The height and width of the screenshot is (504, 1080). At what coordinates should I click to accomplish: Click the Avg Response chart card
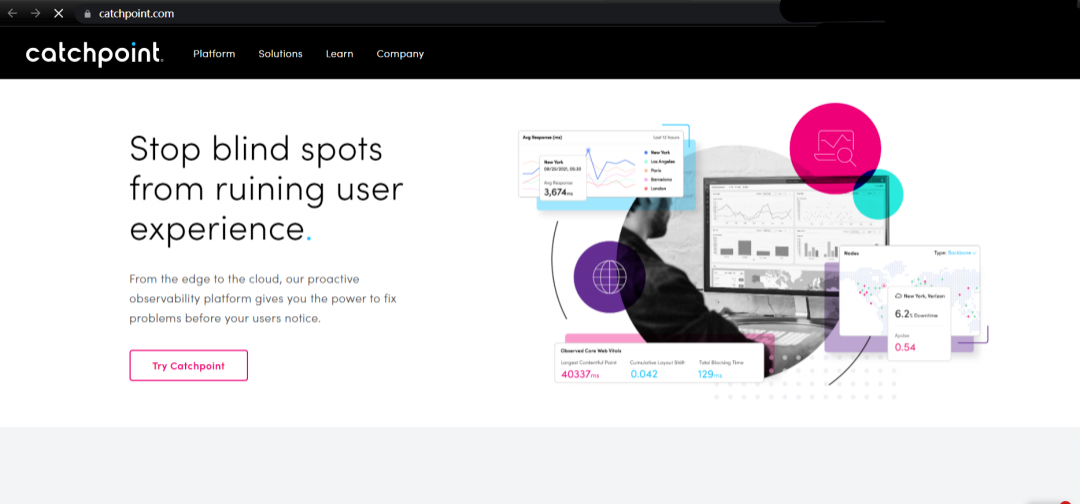click(x=601, y=164)
